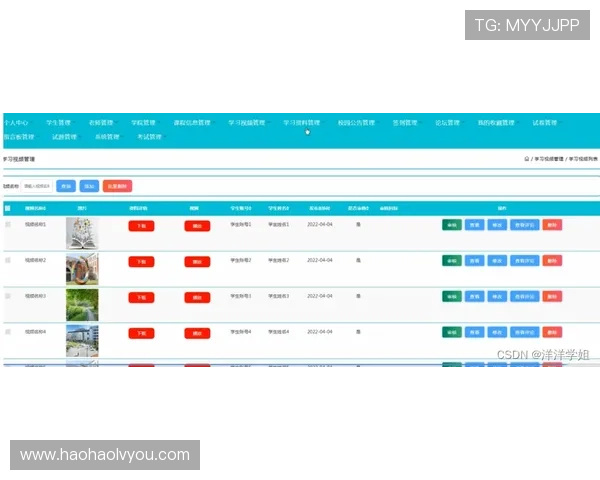This screenshot has width=600, height=480.
Task: Open the 学生管理 menu
Action: click(x=59, y=123)
